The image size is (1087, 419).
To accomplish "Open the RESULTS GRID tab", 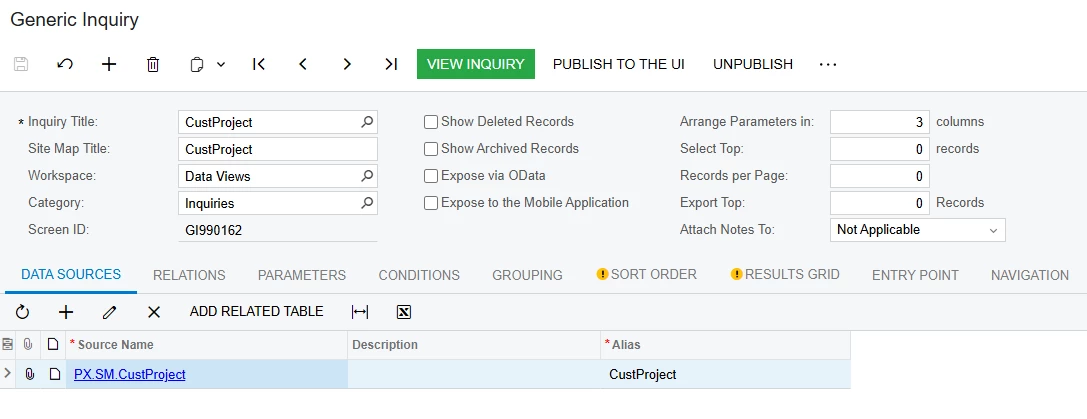I will [x=785, y=275].
